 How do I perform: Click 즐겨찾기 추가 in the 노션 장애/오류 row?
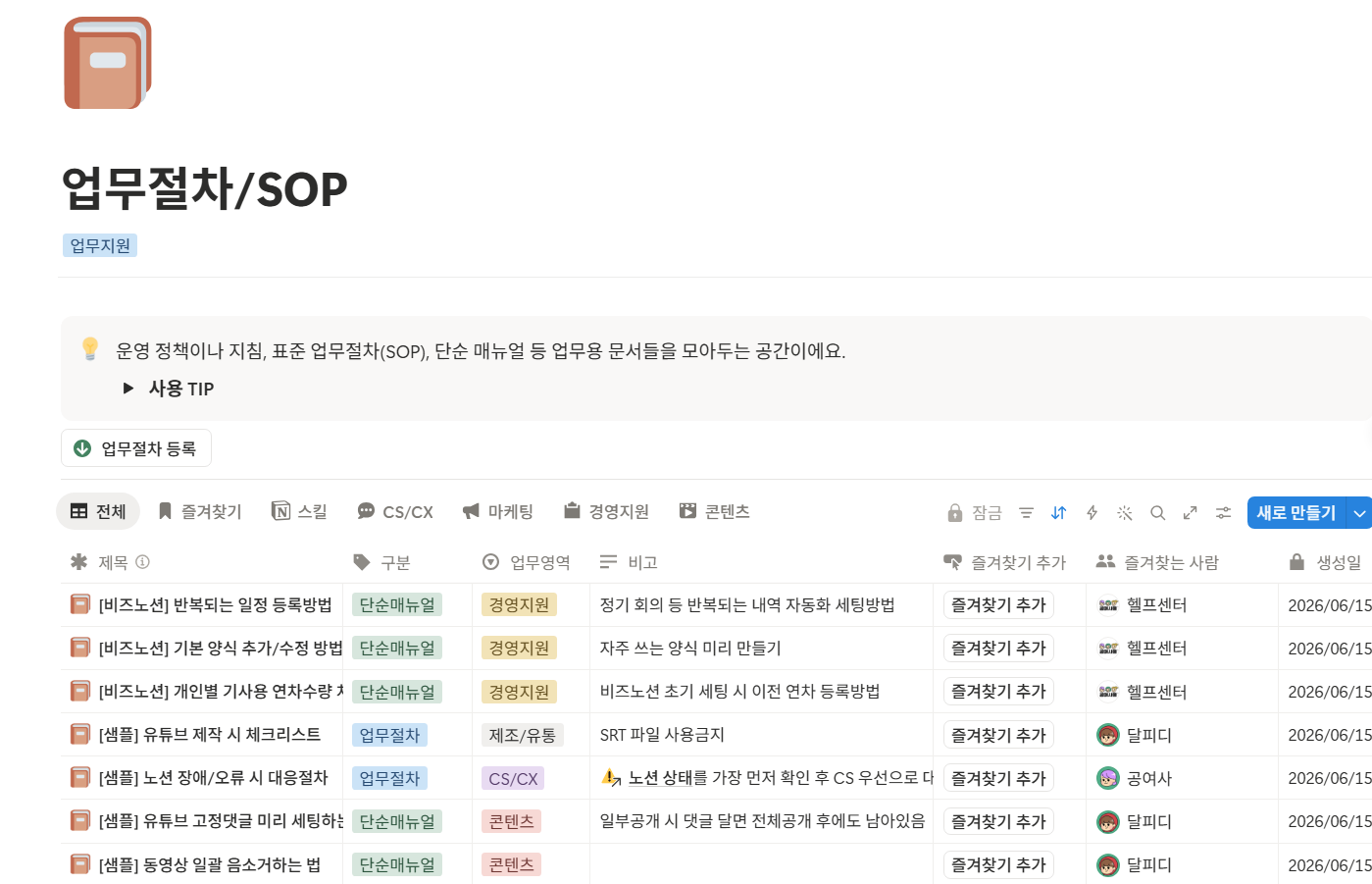[x=998, y=778]
